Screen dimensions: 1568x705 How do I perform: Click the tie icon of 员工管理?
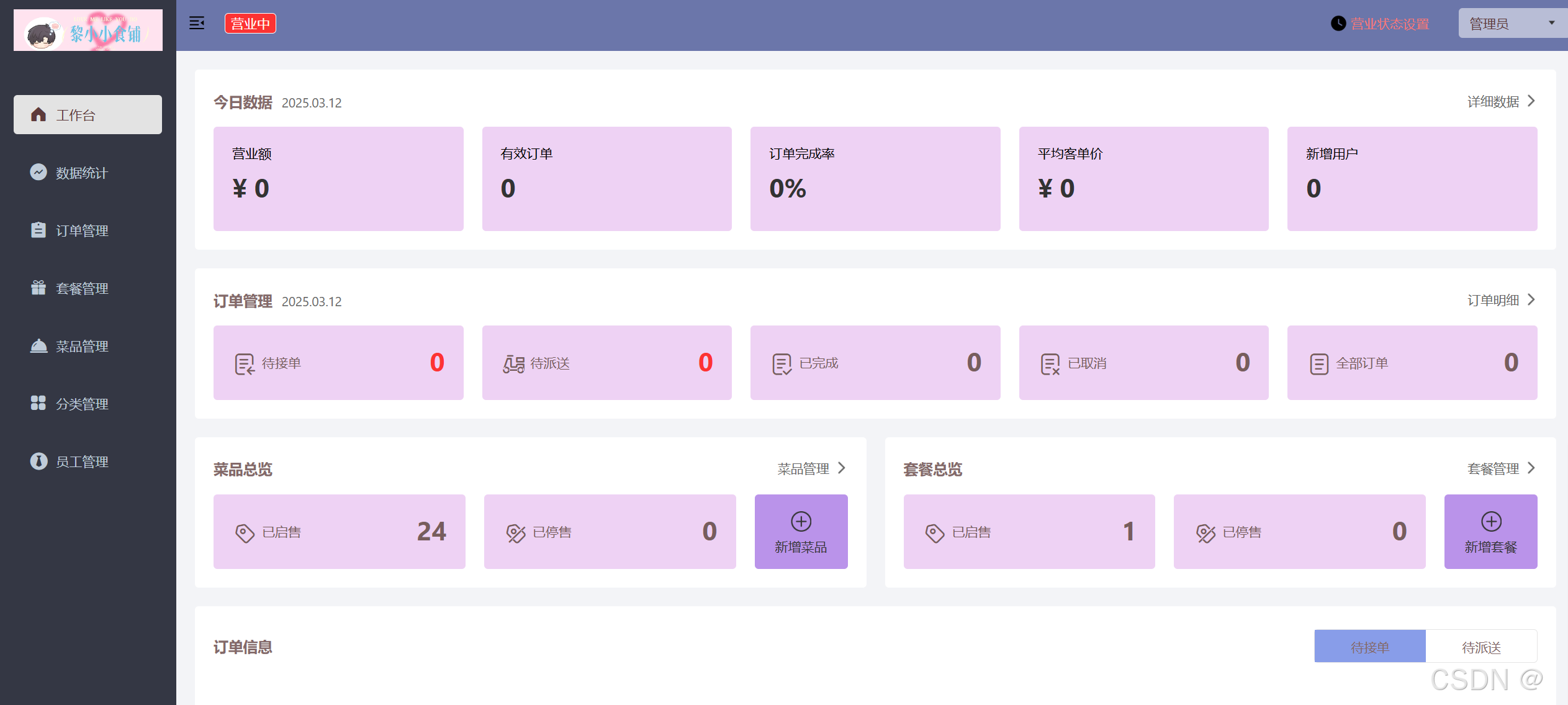click(x=38, y=461)
